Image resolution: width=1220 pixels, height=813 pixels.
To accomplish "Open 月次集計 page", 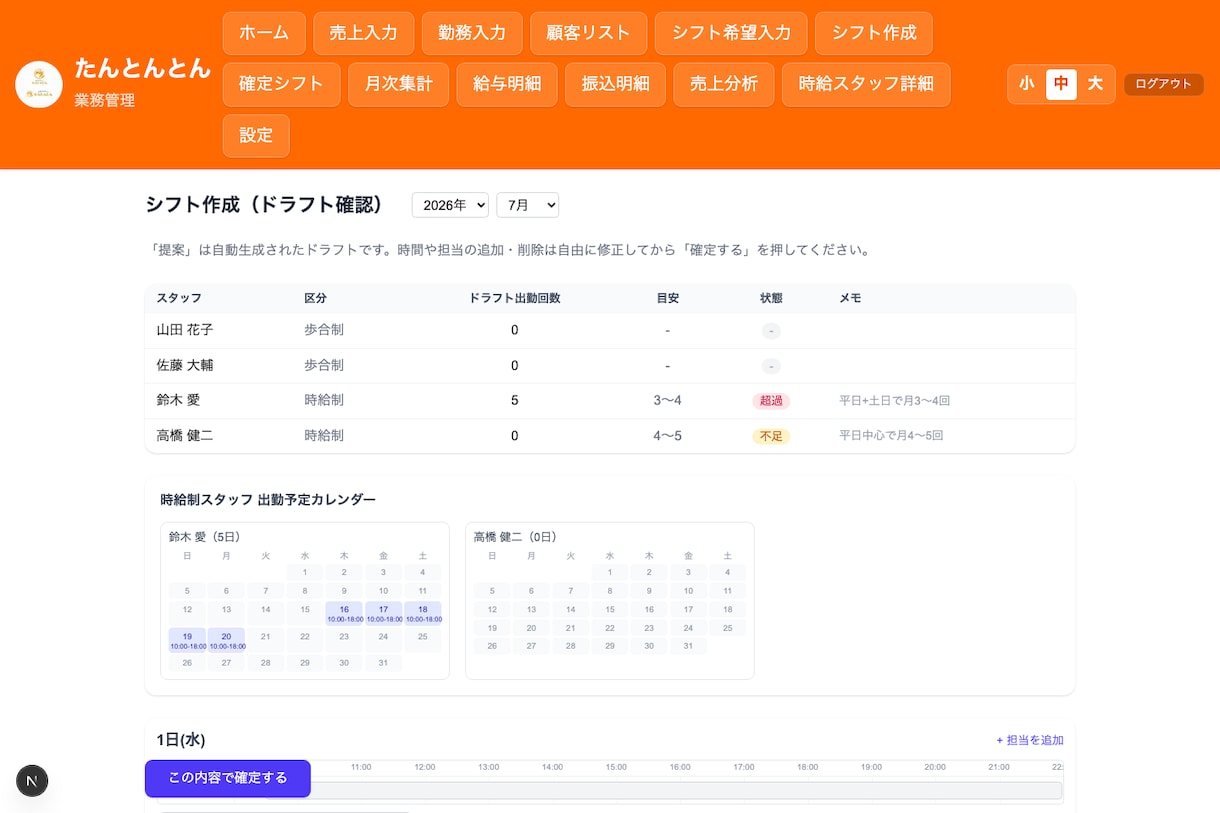I will click(399, 84).
